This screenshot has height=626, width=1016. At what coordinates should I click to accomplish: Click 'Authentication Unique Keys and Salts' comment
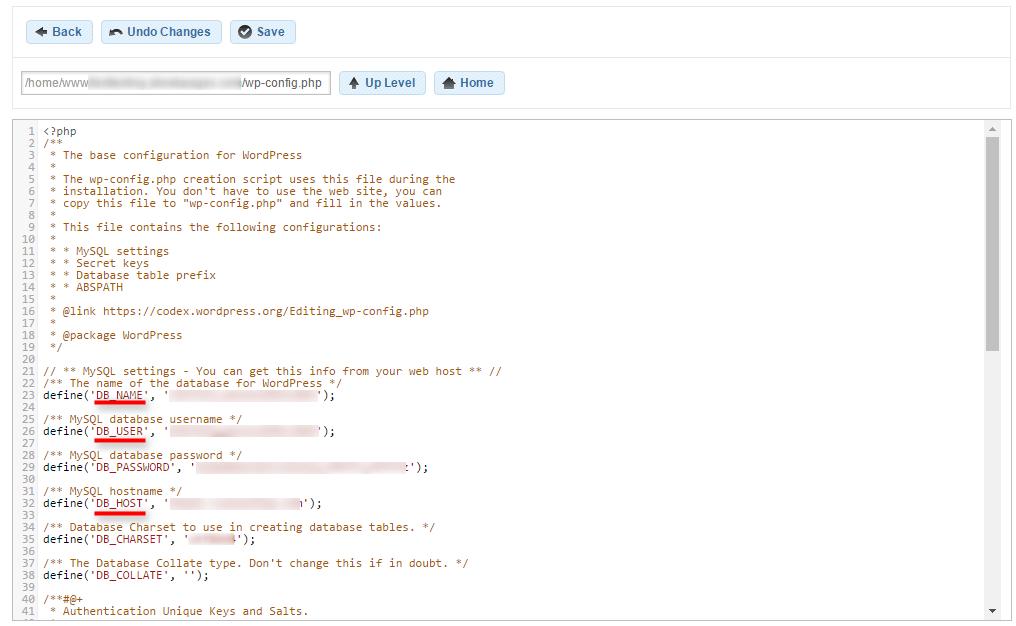coord(185,611)
